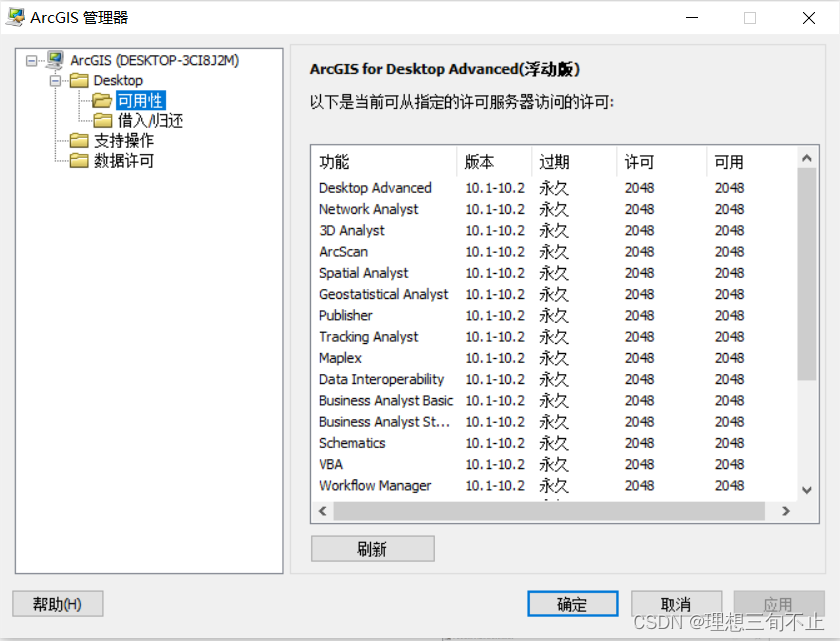Select the Geostatistical Analyst row
Screen dimensions: 840x641
coord(554,294)
